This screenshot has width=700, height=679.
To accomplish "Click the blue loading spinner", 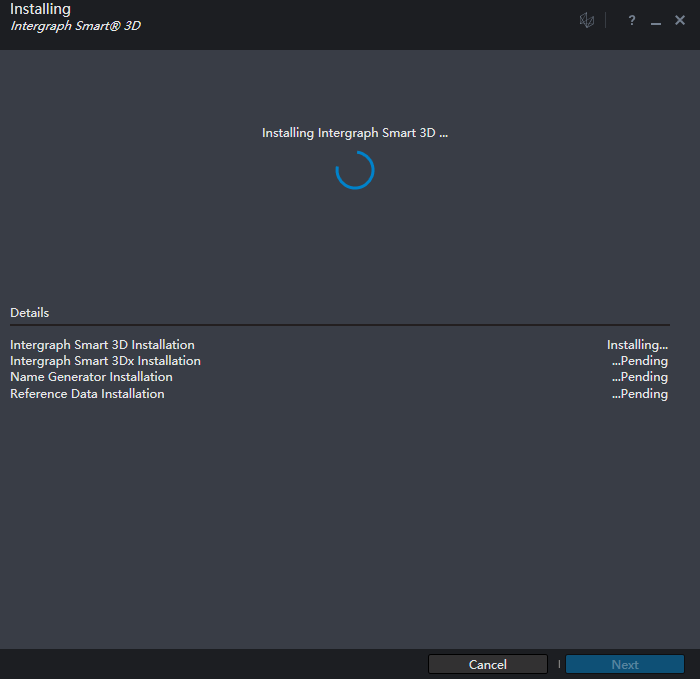I will 355,170.
